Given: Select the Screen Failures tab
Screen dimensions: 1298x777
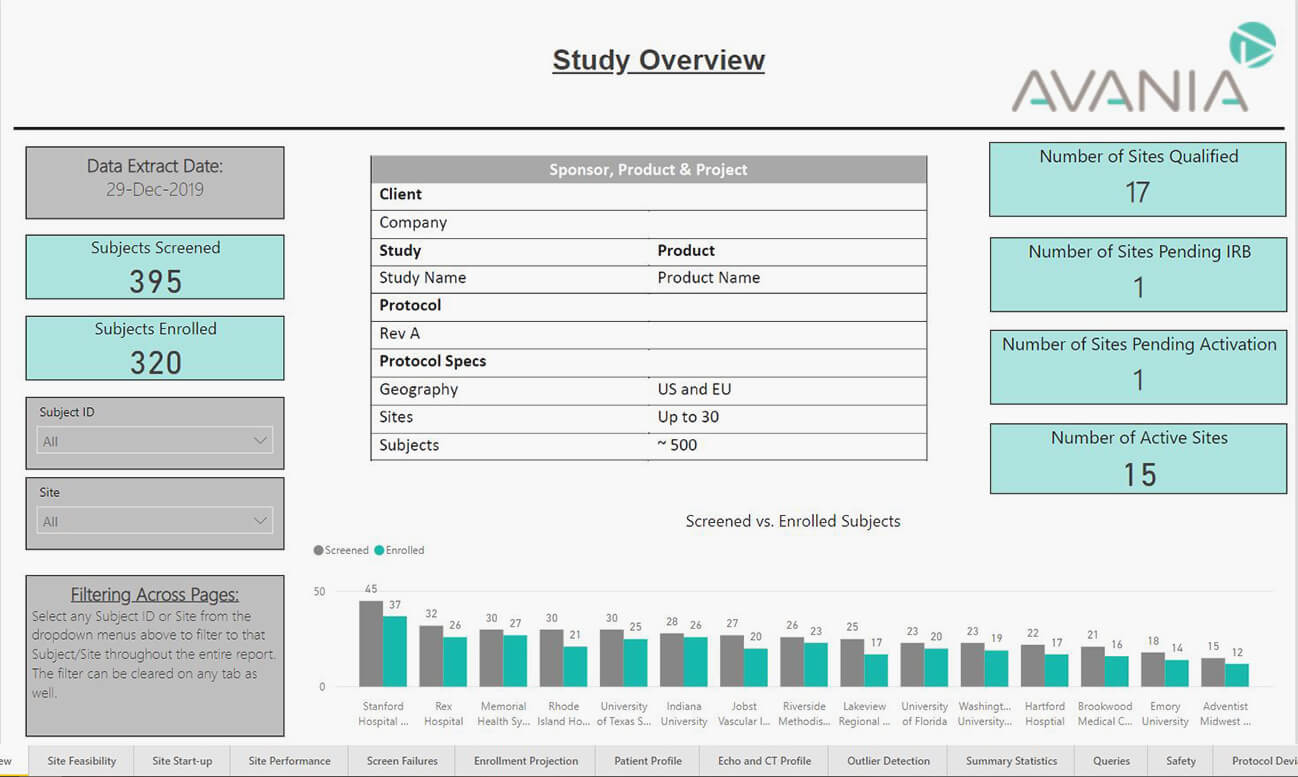Looking at the screenshot, I should (402, 761).
